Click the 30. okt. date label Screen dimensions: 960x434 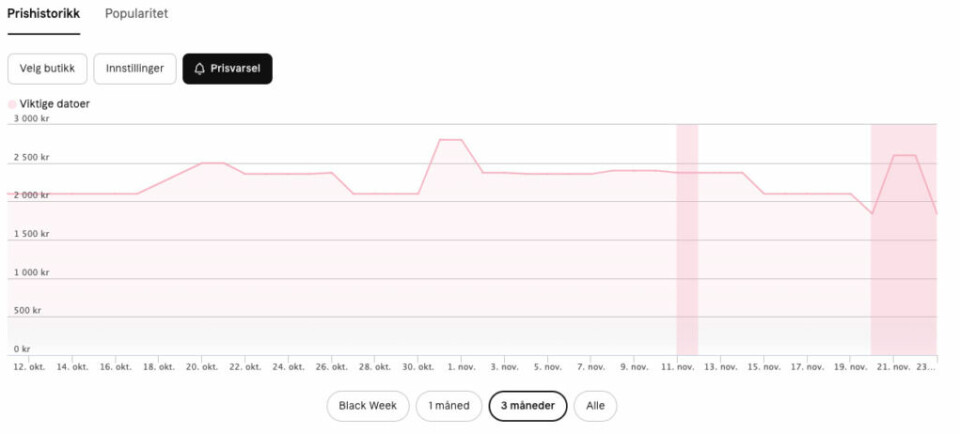(x=418, y=367)
